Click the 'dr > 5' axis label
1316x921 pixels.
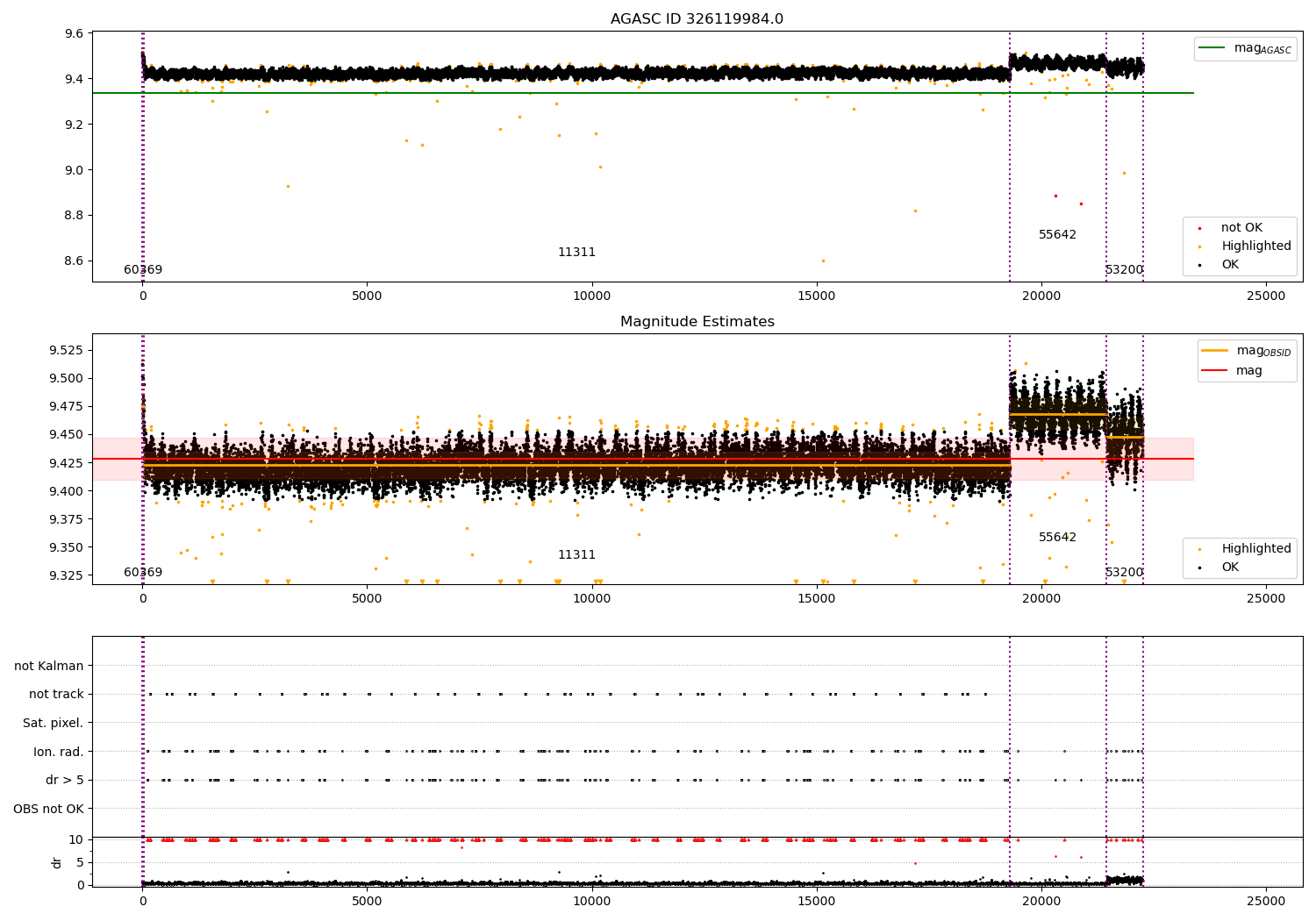(x=65, y=781)
